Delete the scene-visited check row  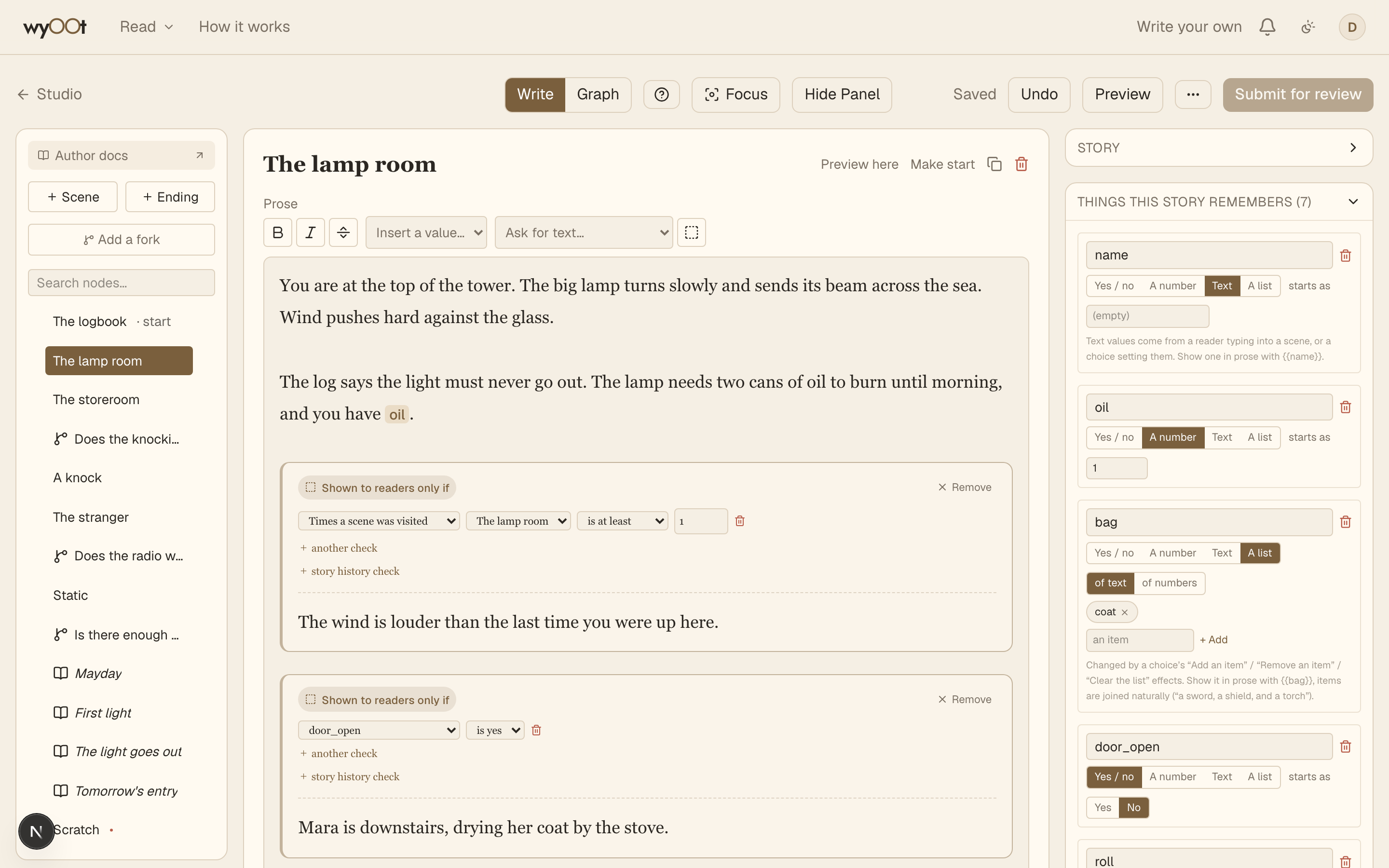click(x=740, y=521)
